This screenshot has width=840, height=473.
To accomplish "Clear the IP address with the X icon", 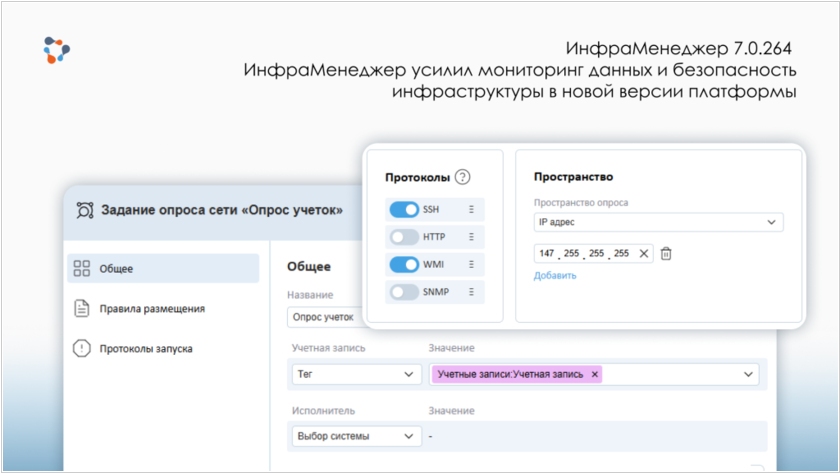I will click(643, 254).
